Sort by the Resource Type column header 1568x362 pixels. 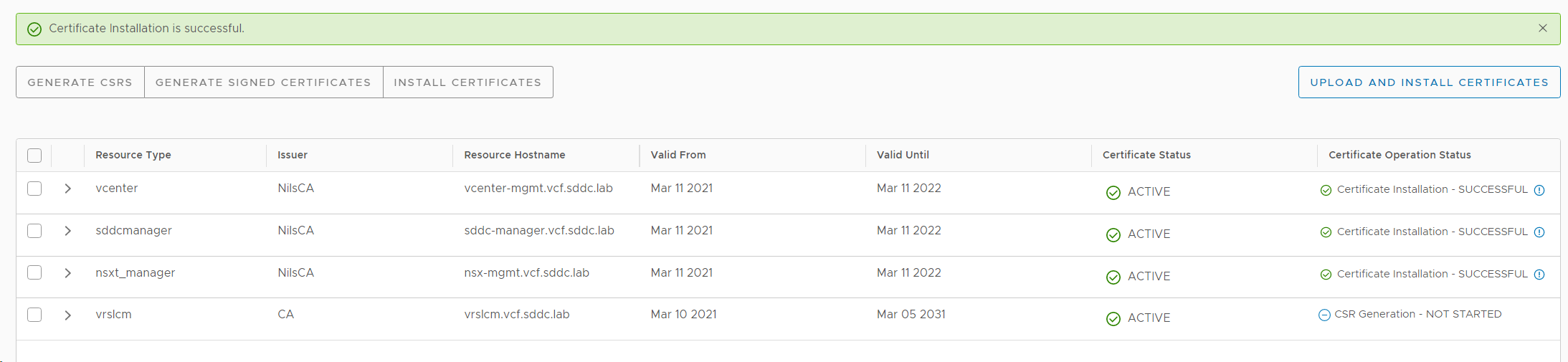133,155
